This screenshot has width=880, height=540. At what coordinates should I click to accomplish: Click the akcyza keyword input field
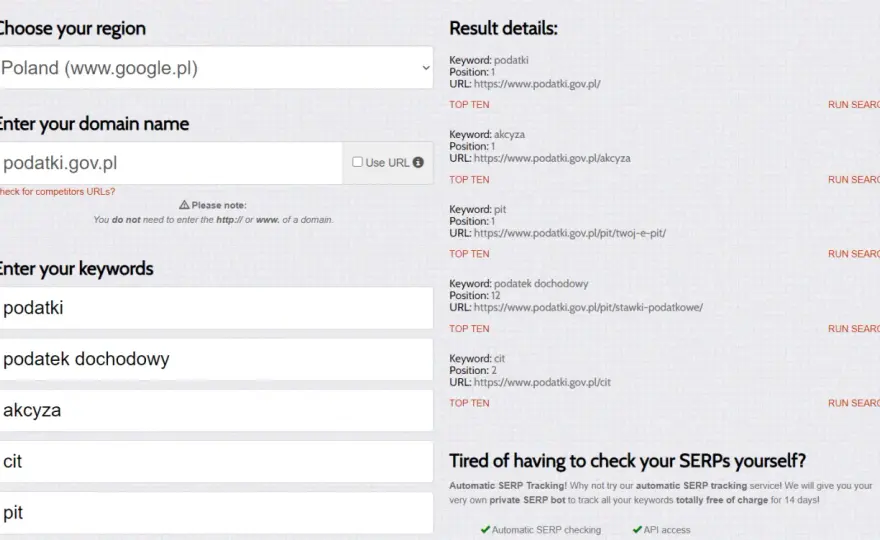(x=216, y=410)
